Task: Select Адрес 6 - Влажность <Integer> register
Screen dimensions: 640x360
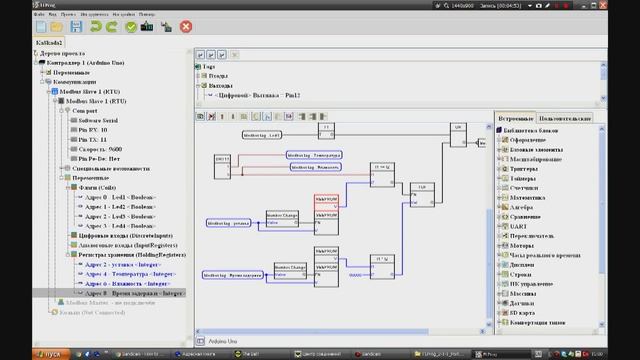Action: pyautogui.click(x=127, y=284)
